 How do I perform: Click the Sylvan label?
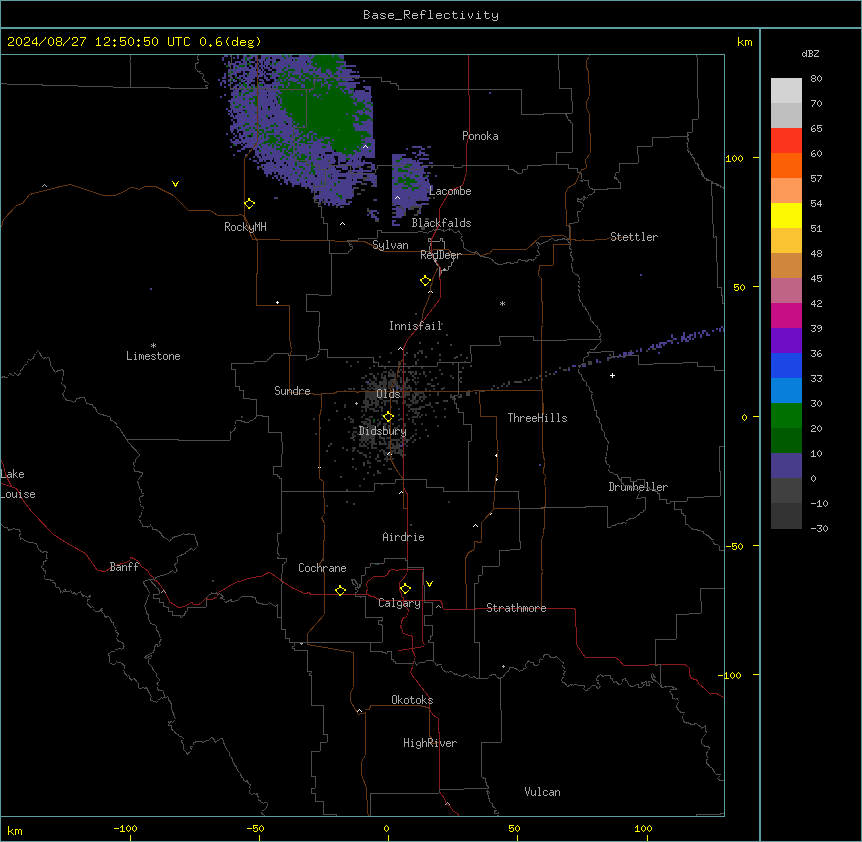pyautogui.click(x=390, y=245)
